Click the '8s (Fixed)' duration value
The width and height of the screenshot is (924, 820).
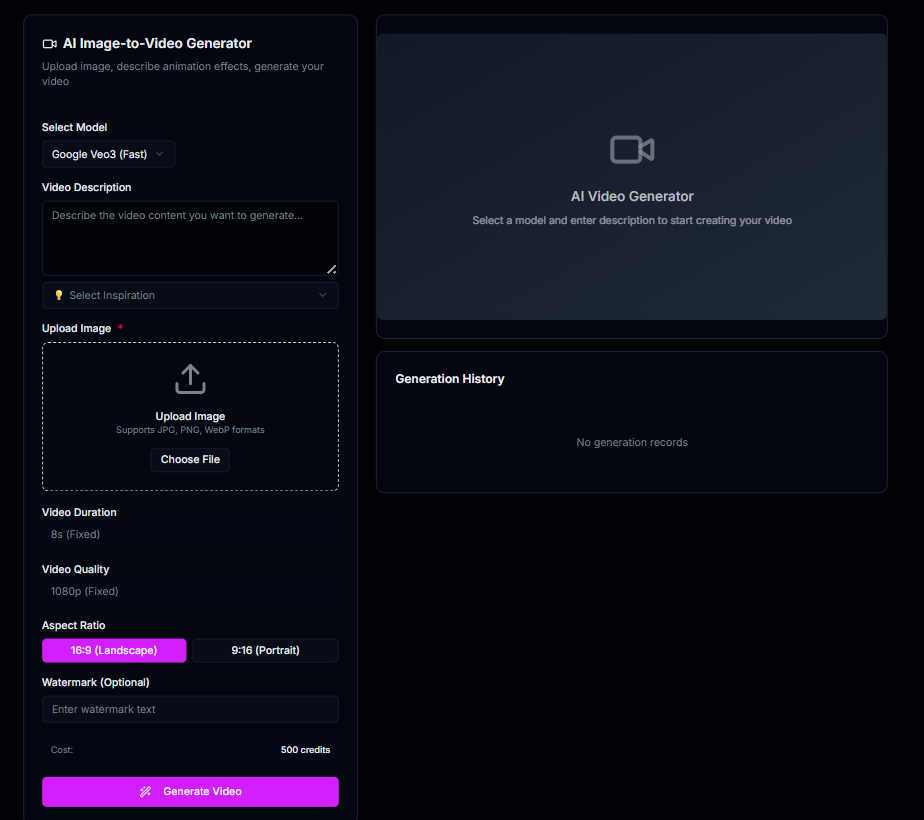(x=75, y=534)
